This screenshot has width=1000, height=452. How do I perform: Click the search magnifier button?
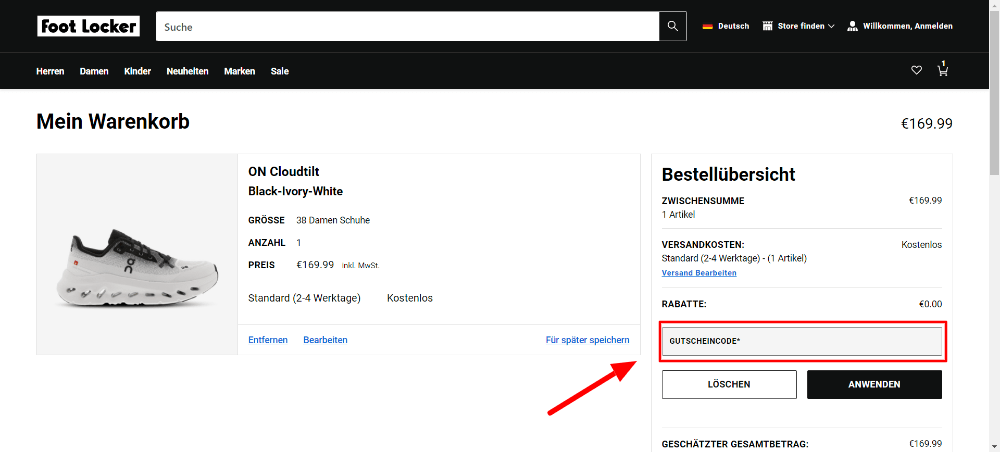tap(673, 26)
